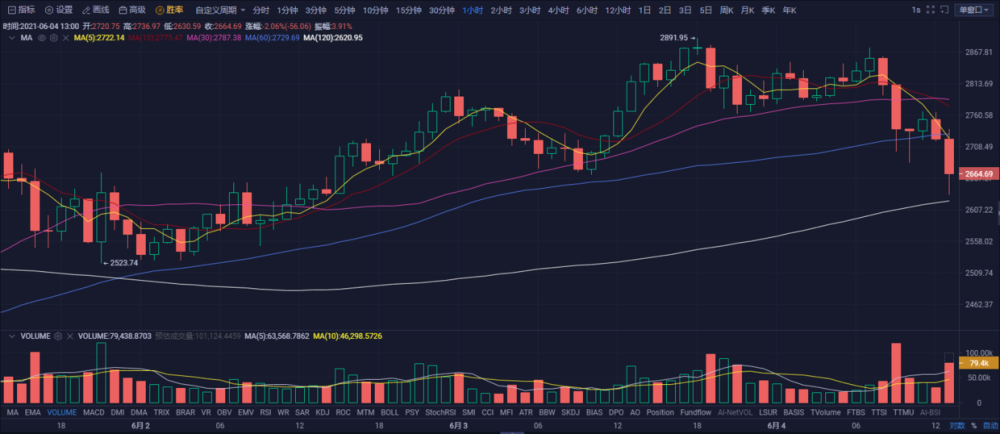Screen dimensions: 1000x434
Task: Select the 12小时 timeframe
Action: coord(619,10)
